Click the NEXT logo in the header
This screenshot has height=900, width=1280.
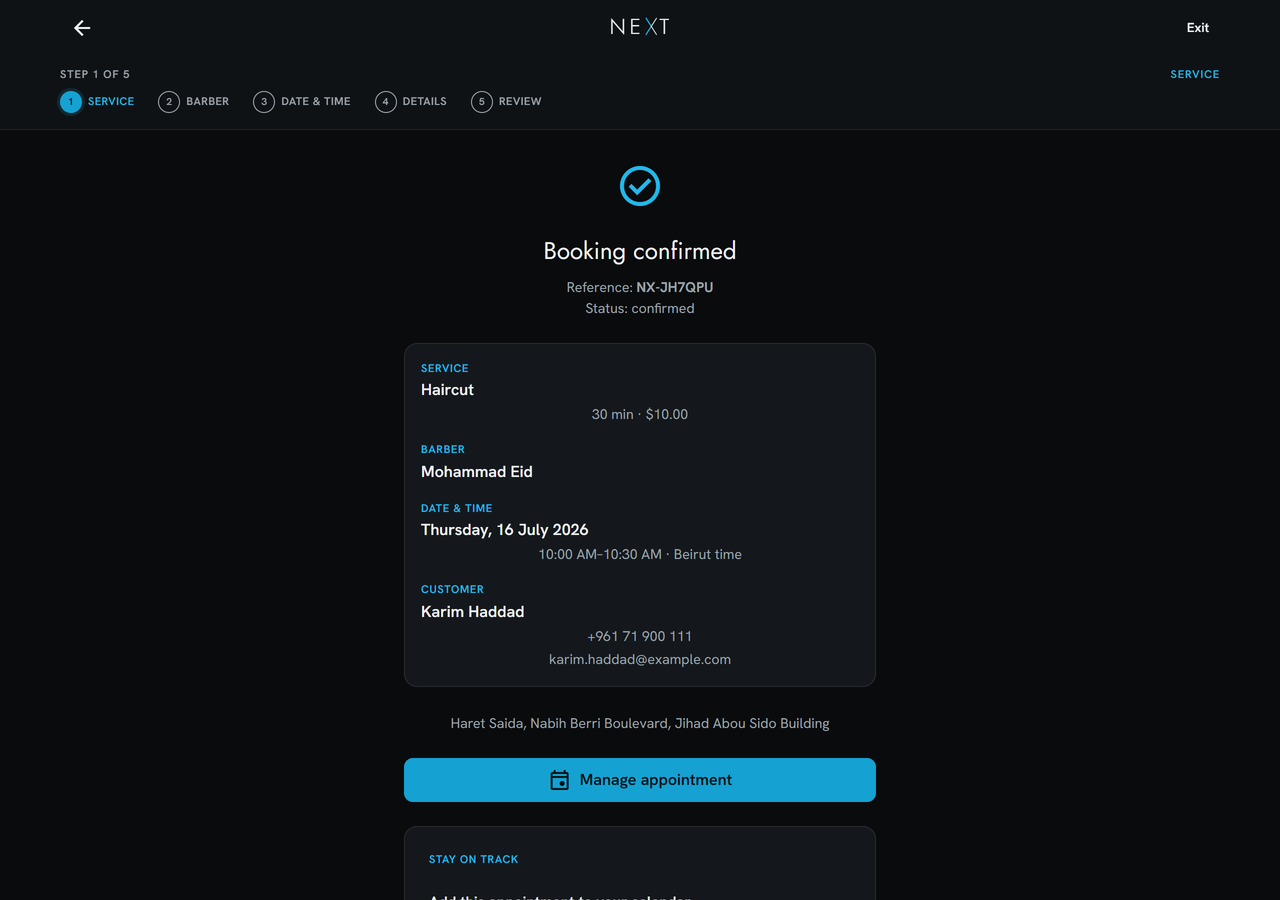point(640,27)
